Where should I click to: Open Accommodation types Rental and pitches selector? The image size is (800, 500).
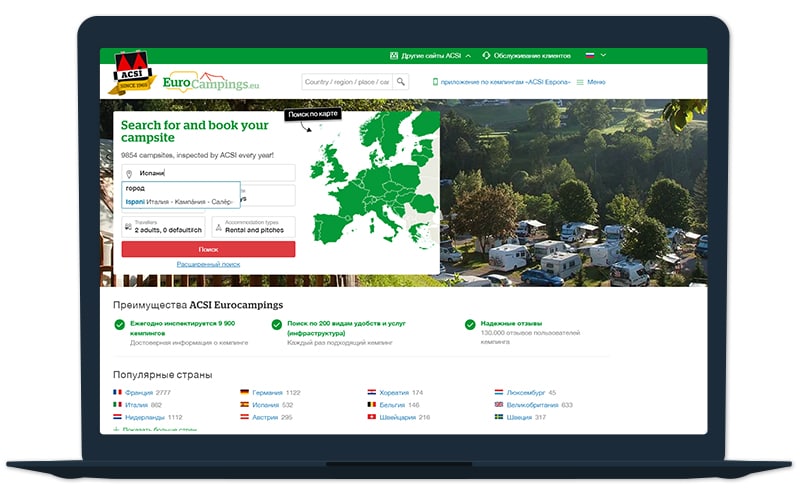pyautogui.click(x=254, y=227)
